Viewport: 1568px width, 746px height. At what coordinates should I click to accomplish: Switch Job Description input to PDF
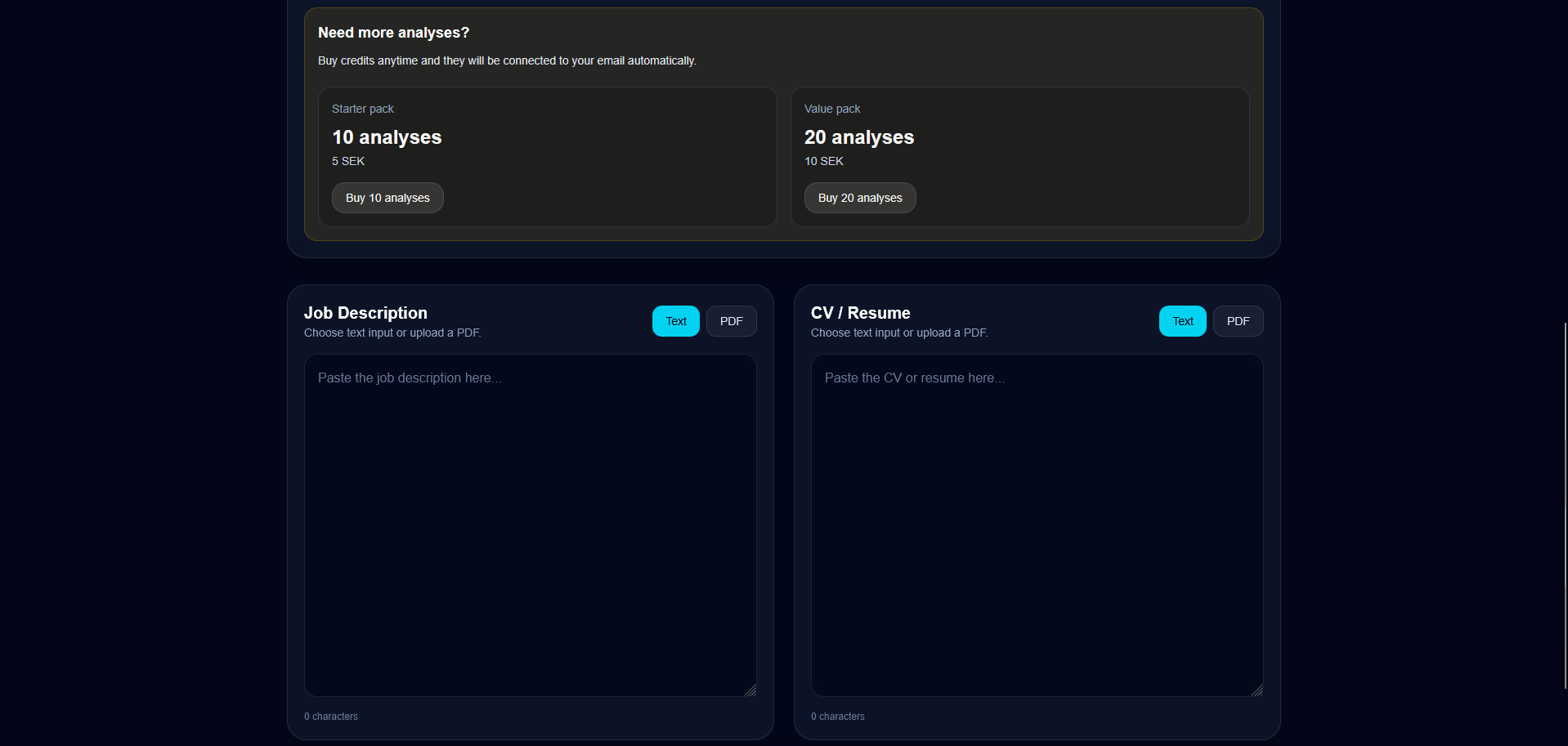(x=732, y=321)
